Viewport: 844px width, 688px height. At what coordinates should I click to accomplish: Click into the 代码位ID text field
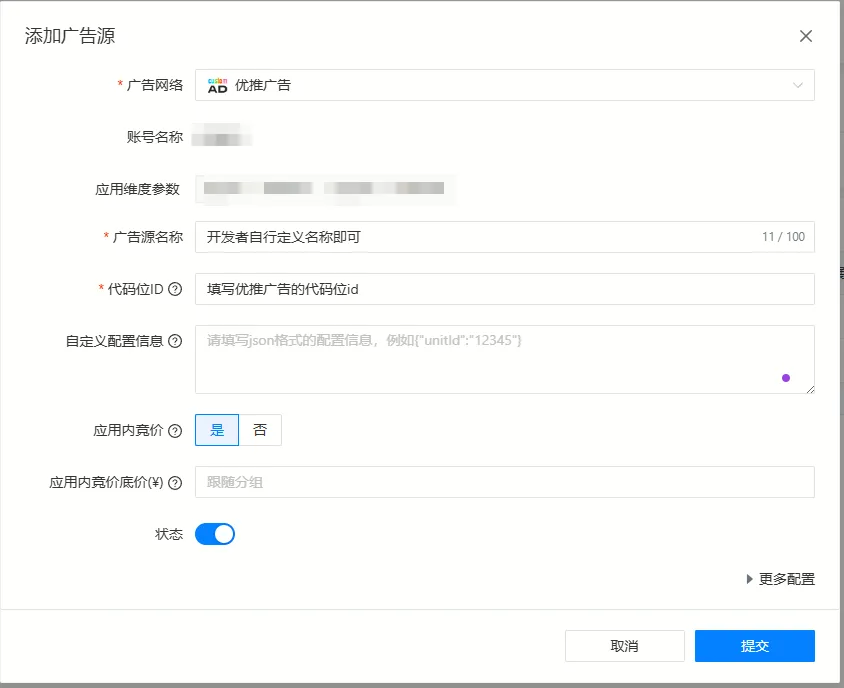504,289
